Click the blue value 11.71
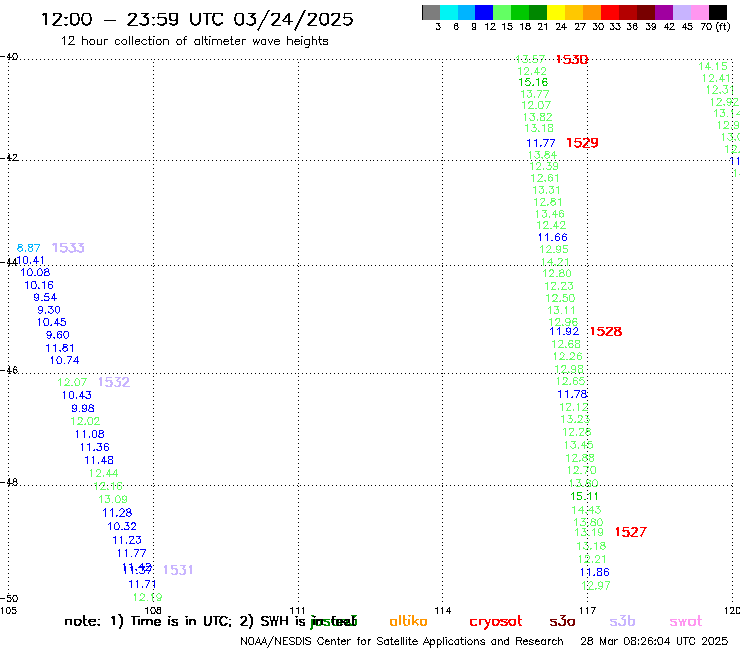Viewport: 740px width, 650px height. tap(142, 584)
